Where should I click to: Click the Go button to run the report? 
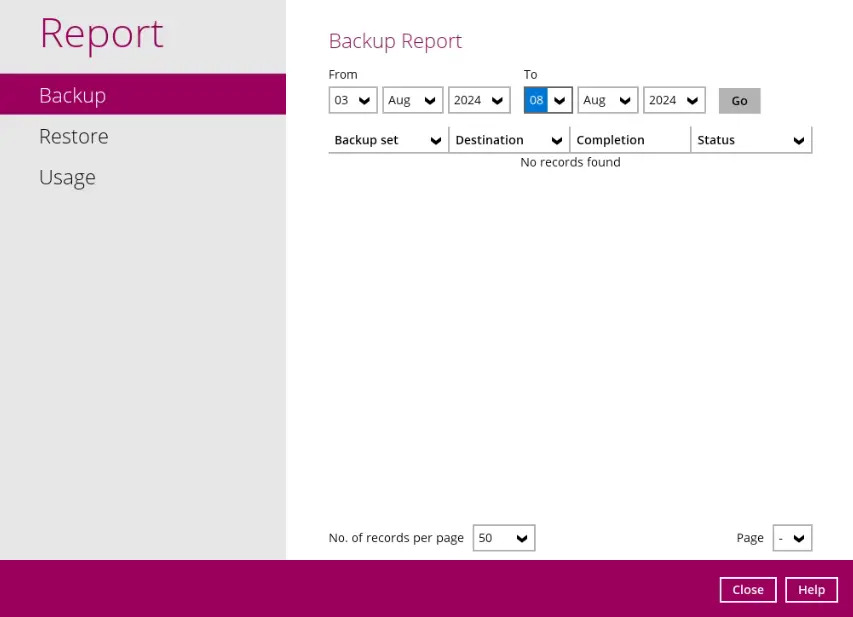[739, 100]
